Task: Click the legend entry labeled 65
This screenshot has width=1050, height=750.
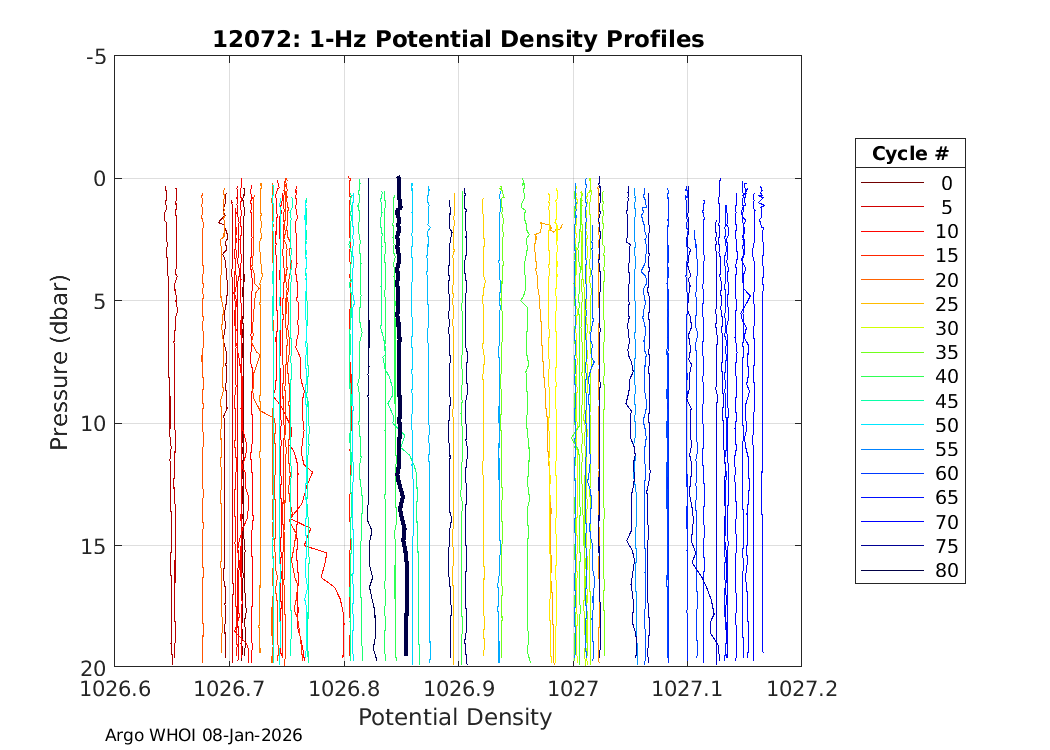Action: click(946, 498)
